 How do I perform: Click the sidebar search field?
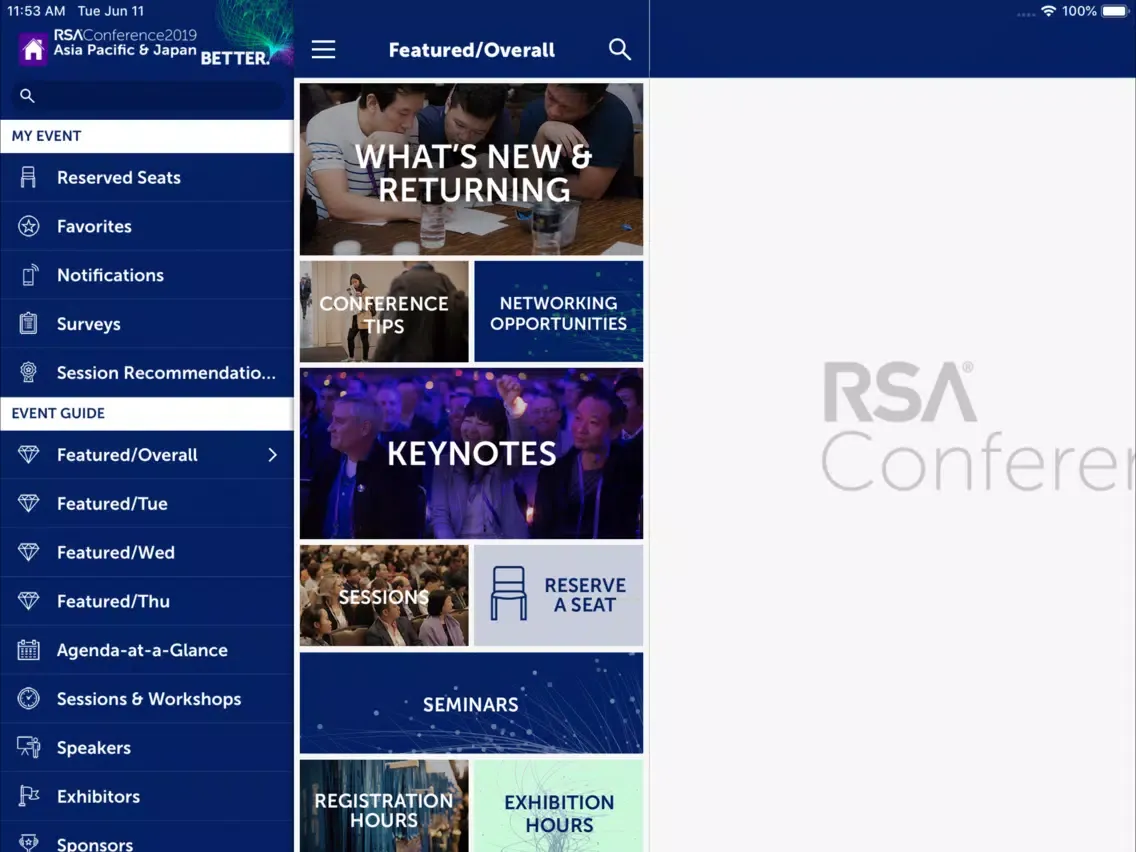click(148, 96)
